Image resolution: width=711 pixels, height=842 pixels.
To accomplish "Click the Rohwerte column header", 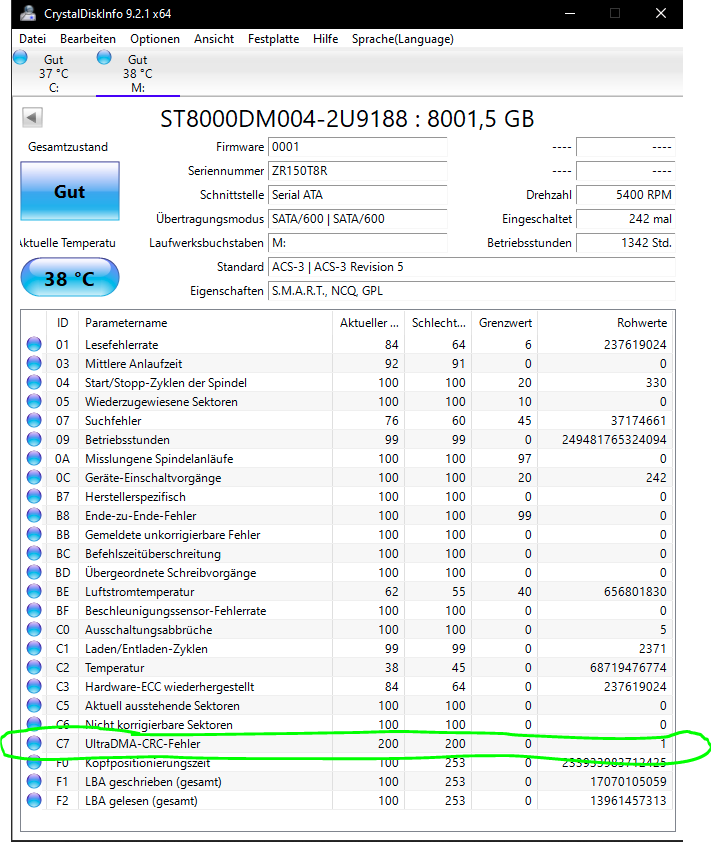I will pyautogui.click(x=606, y=323).
